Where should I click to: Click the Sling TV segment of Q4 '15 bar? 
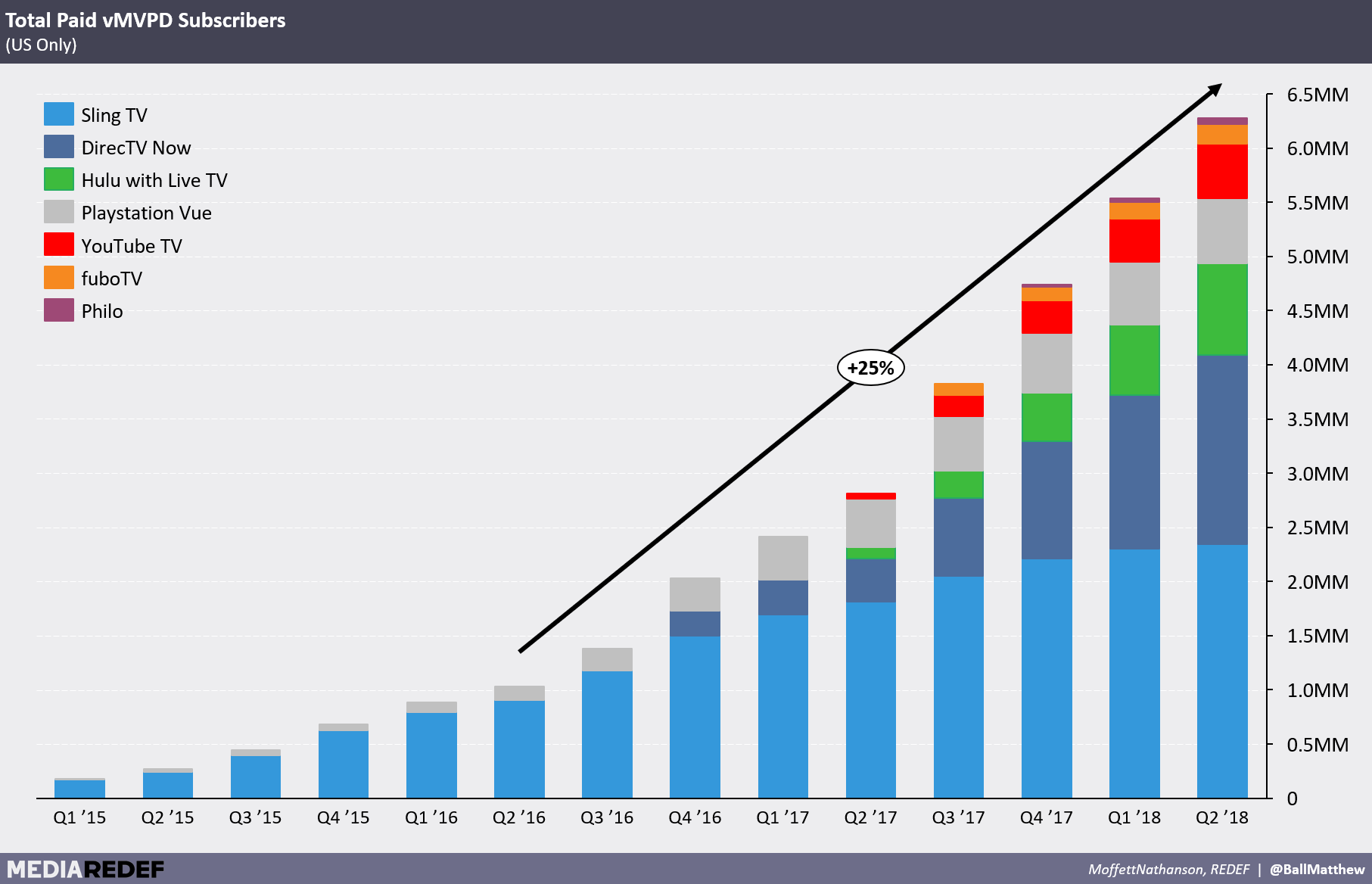point(344,764)
